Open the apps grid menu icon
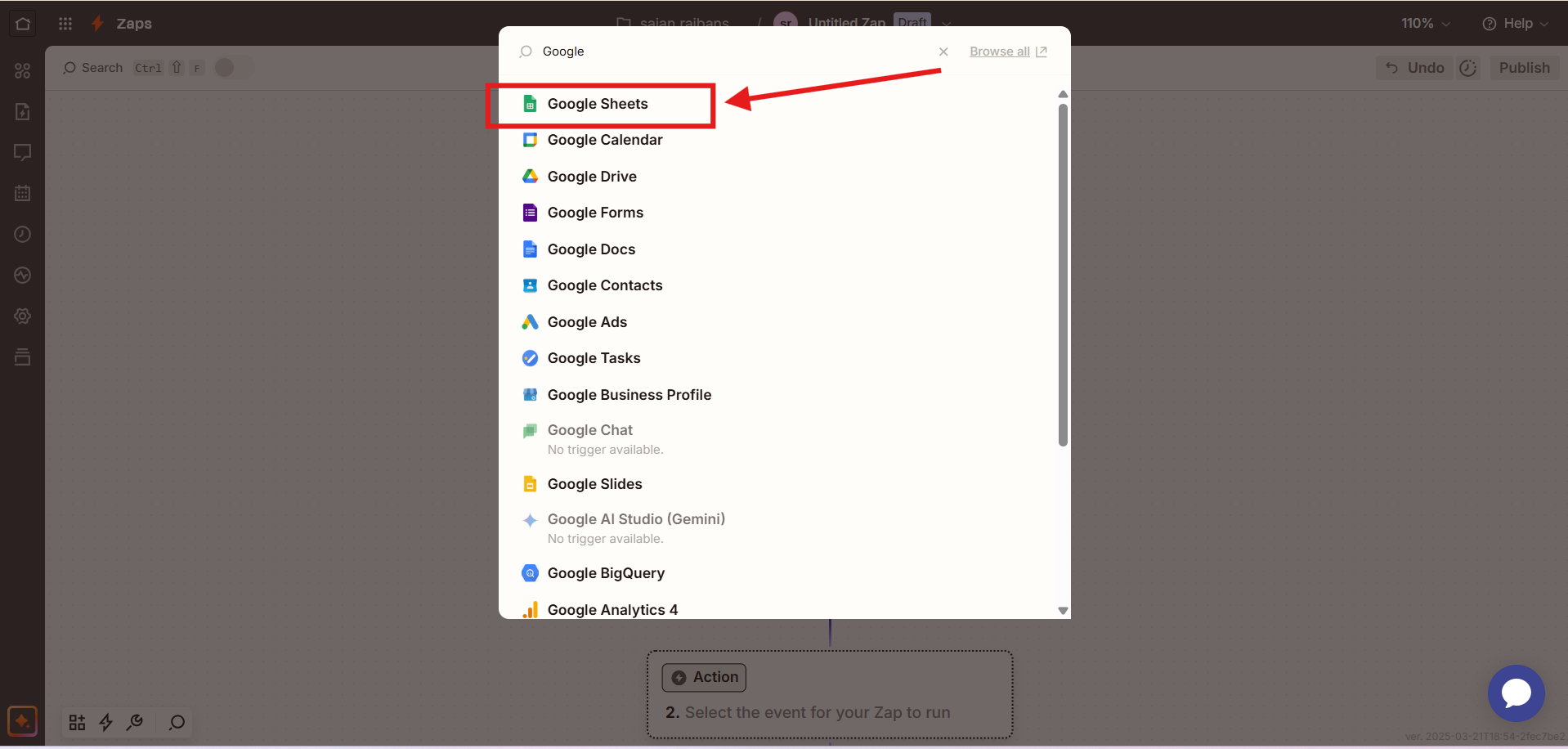 [65, 24]
